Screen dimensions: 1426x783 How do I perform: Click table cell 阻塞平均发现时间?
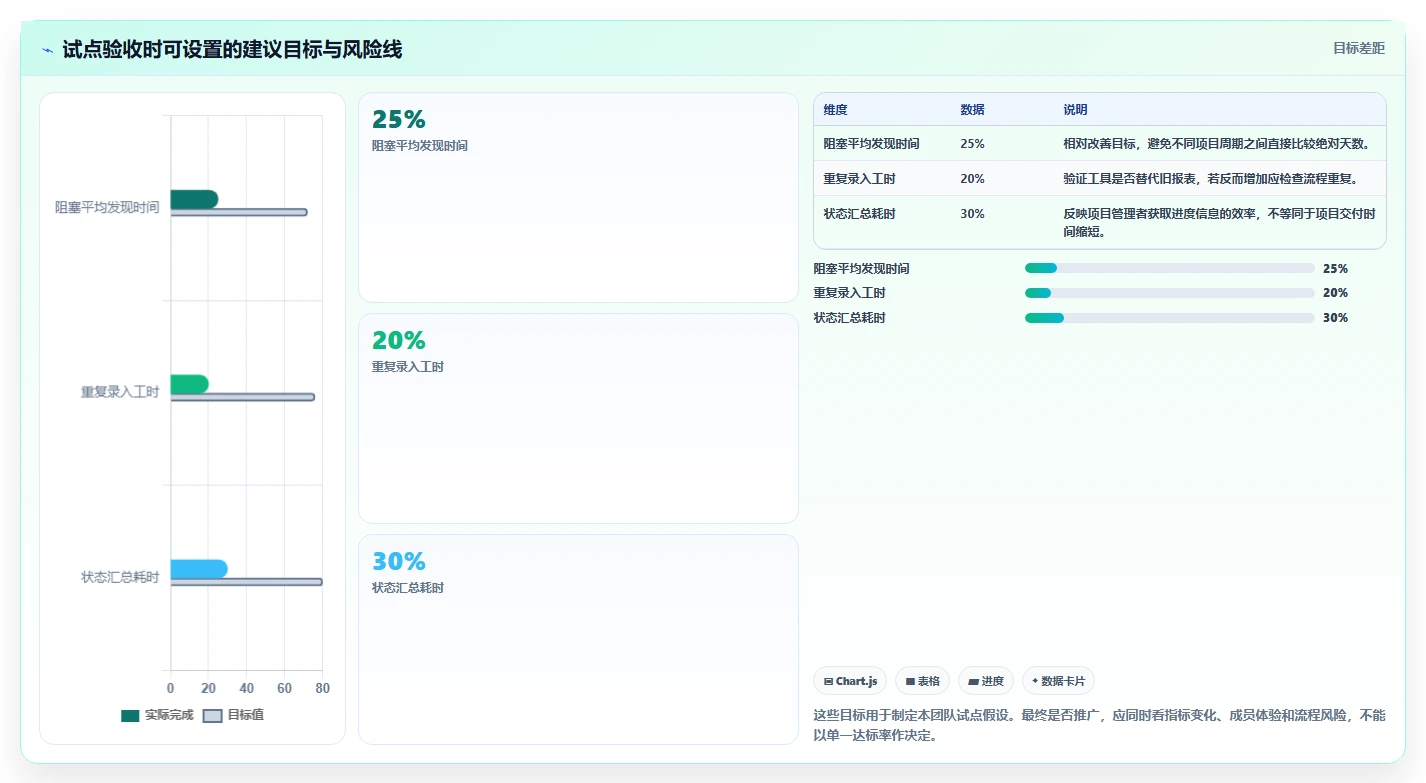872,144
